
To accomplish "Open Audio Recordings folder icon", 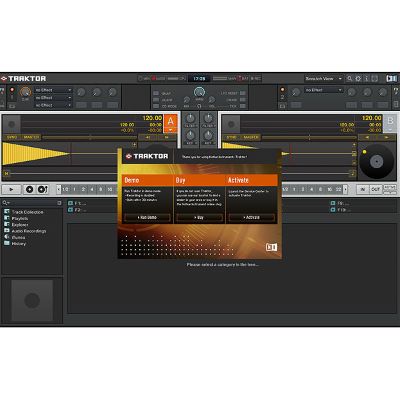I will 7,231.
